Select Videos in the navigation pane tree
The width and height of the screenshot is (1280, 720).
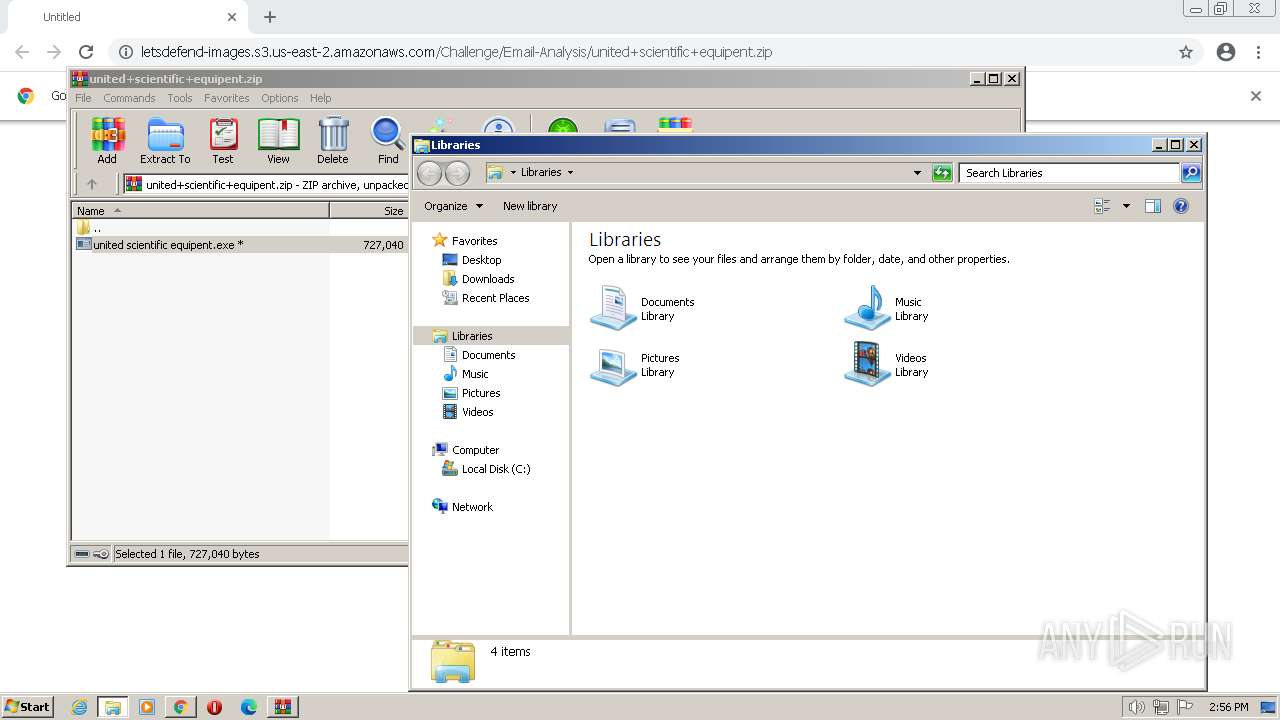tap(477, 412)
